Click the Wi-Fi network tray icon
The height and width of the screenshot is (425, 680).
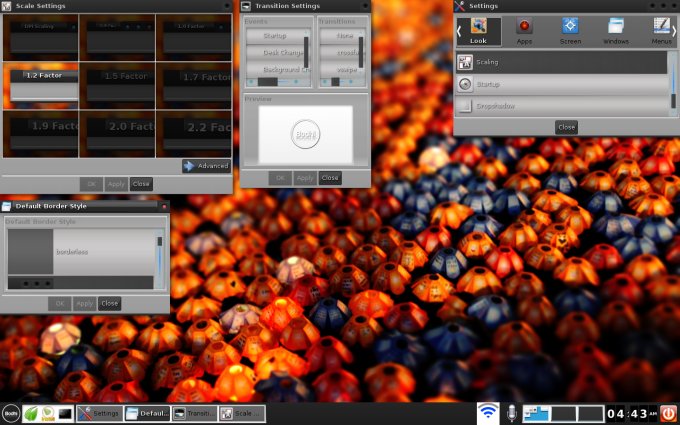coord(488,413)
